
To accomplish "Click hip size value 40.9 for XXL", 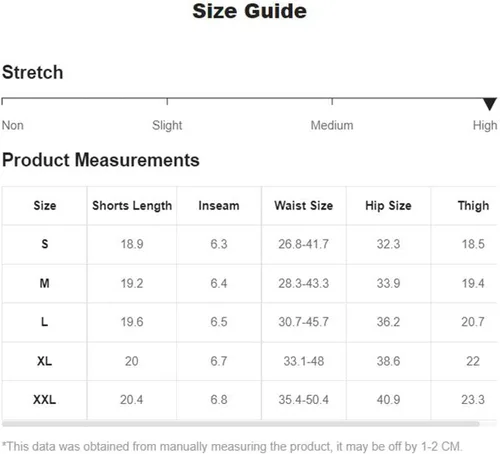I will tap(388, 399).
